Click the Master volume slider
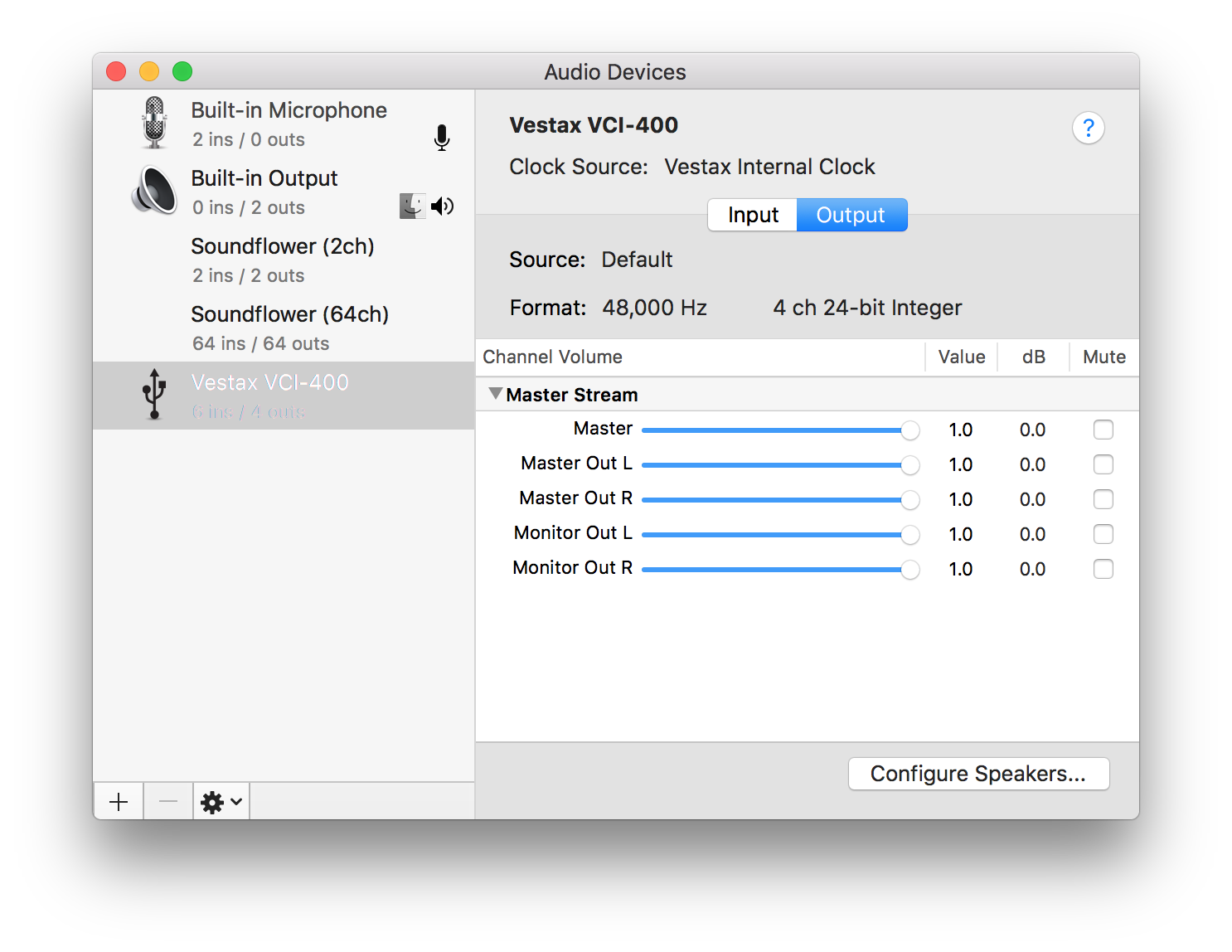This screenshot has width=1232, height=952. tap(780, 430)
